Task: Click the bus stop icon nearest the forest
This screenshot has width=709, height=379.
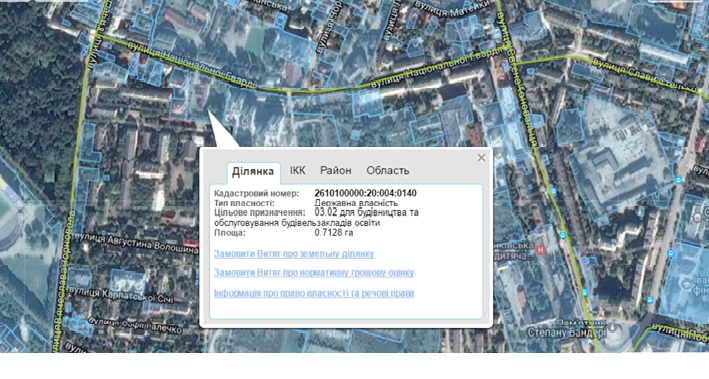Action: [122, 110]
